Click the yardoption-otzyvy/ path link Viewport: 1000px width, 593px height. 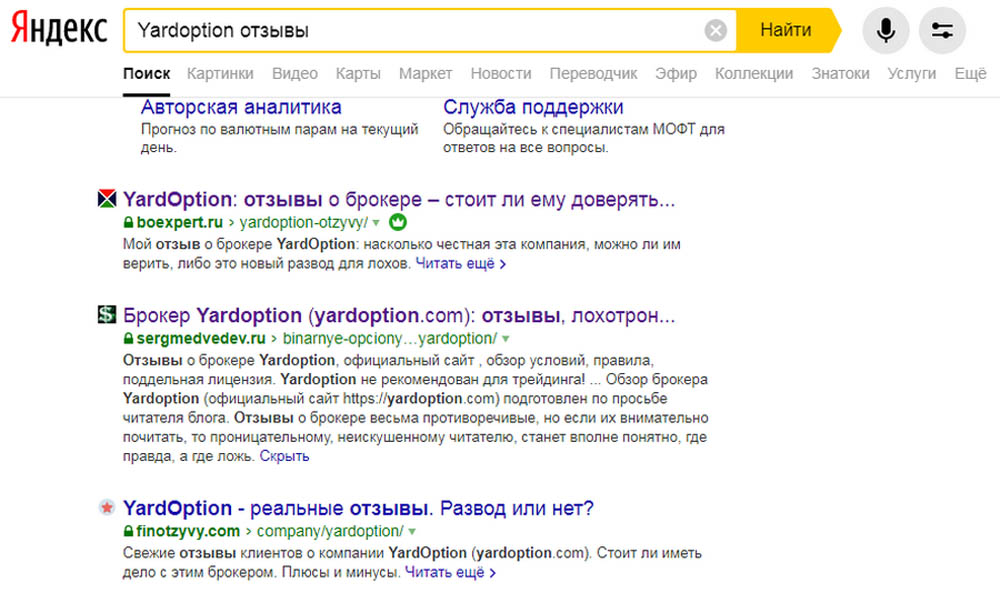tap(304, 222)
